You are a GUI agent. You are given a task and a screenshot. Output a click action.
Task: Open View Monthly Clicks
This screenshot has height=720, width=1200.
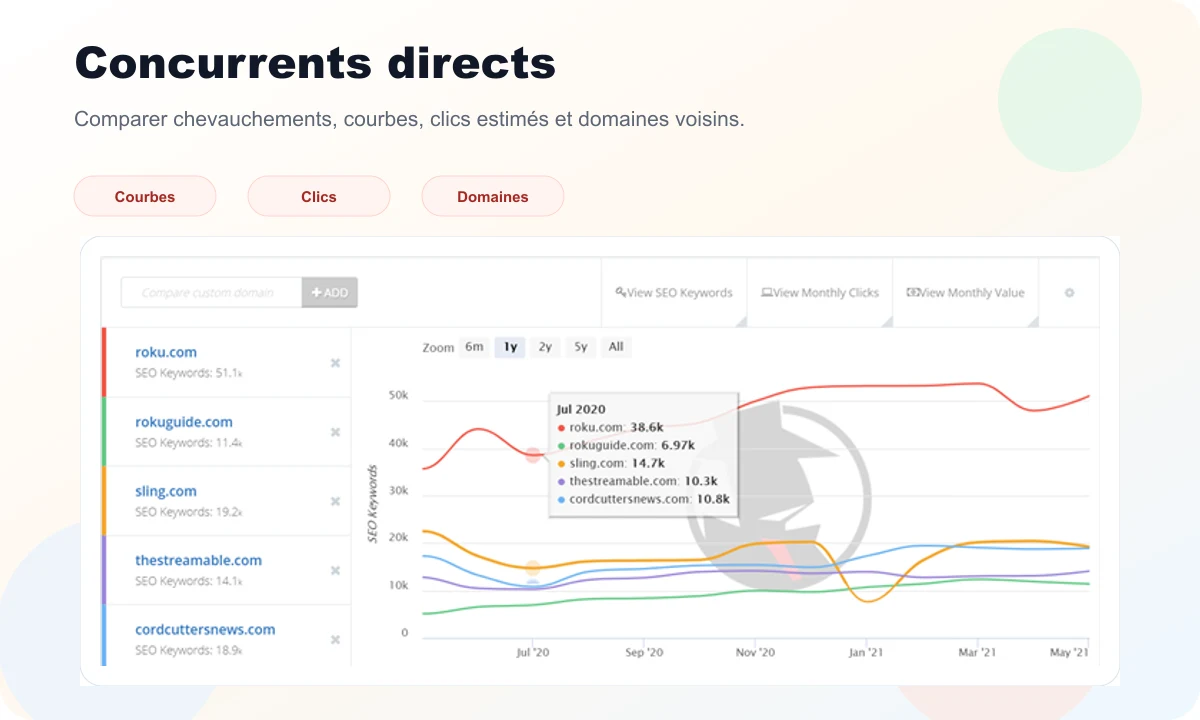820,292
